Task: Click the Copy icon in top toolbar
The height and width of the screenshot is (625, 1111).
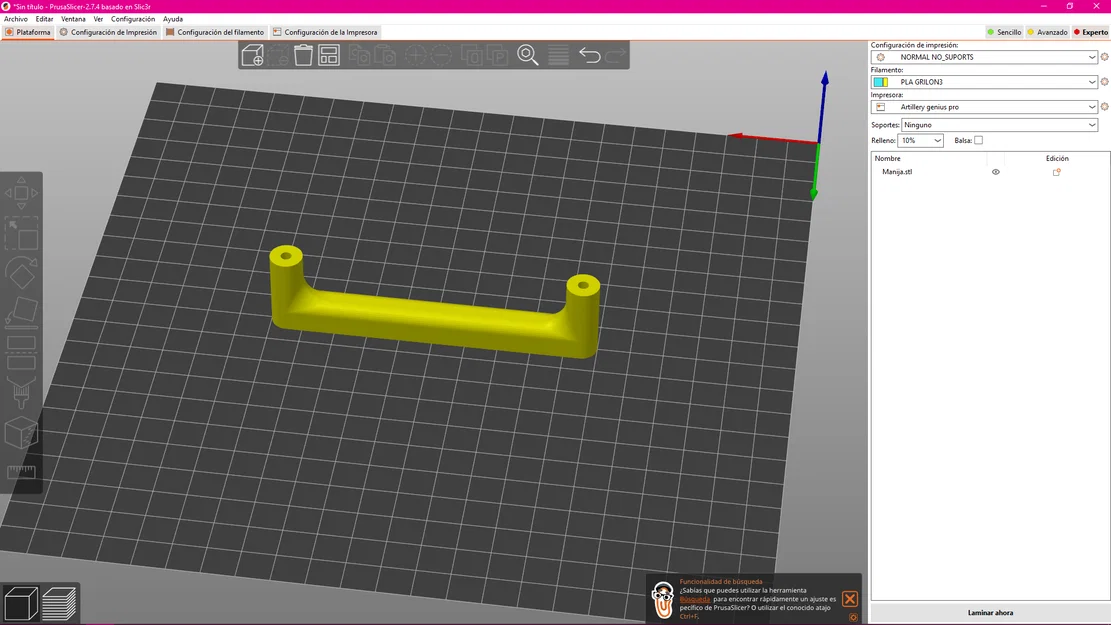Action: pyautogui.click(x=359, y=55)
